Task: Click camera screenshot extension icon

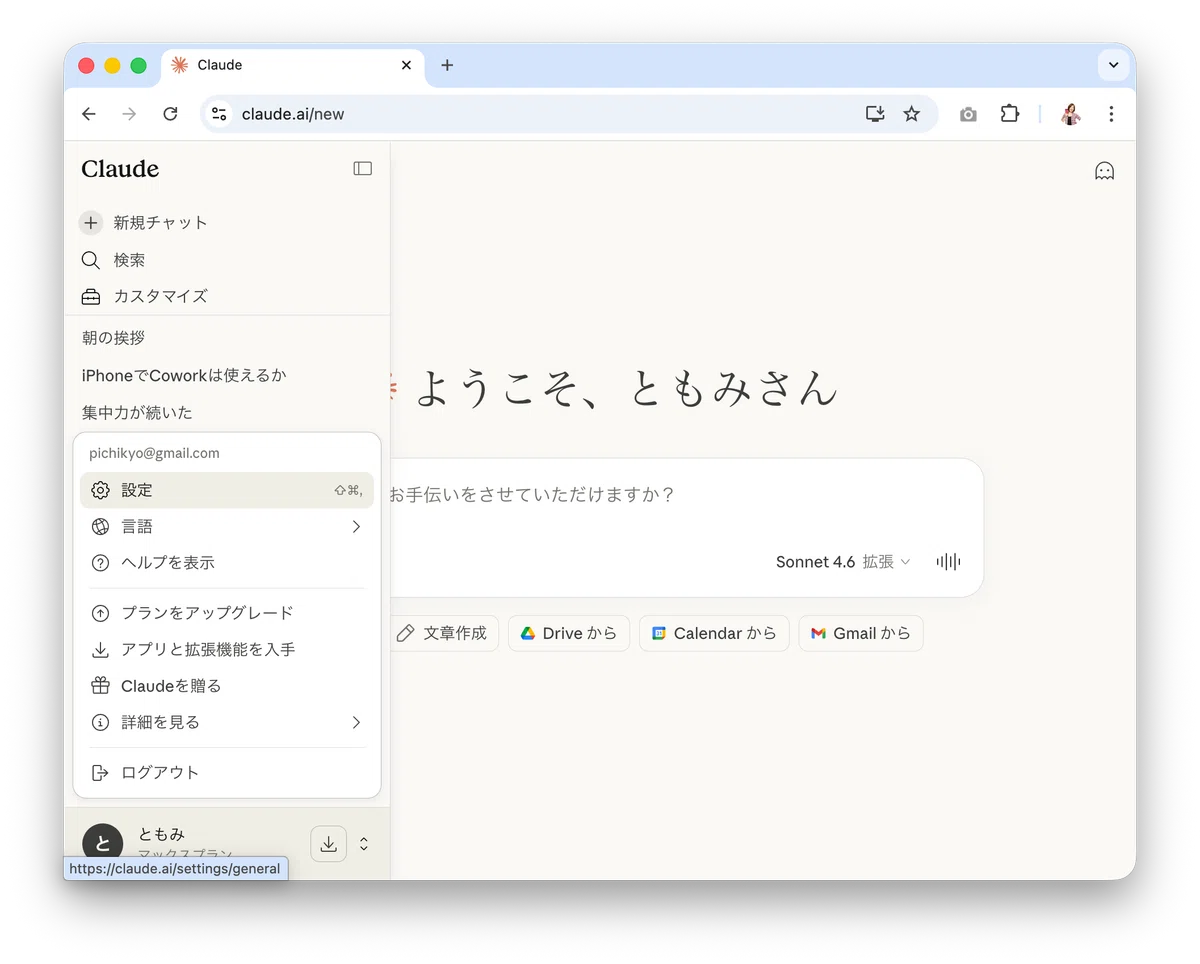Action: pos(968,115)
